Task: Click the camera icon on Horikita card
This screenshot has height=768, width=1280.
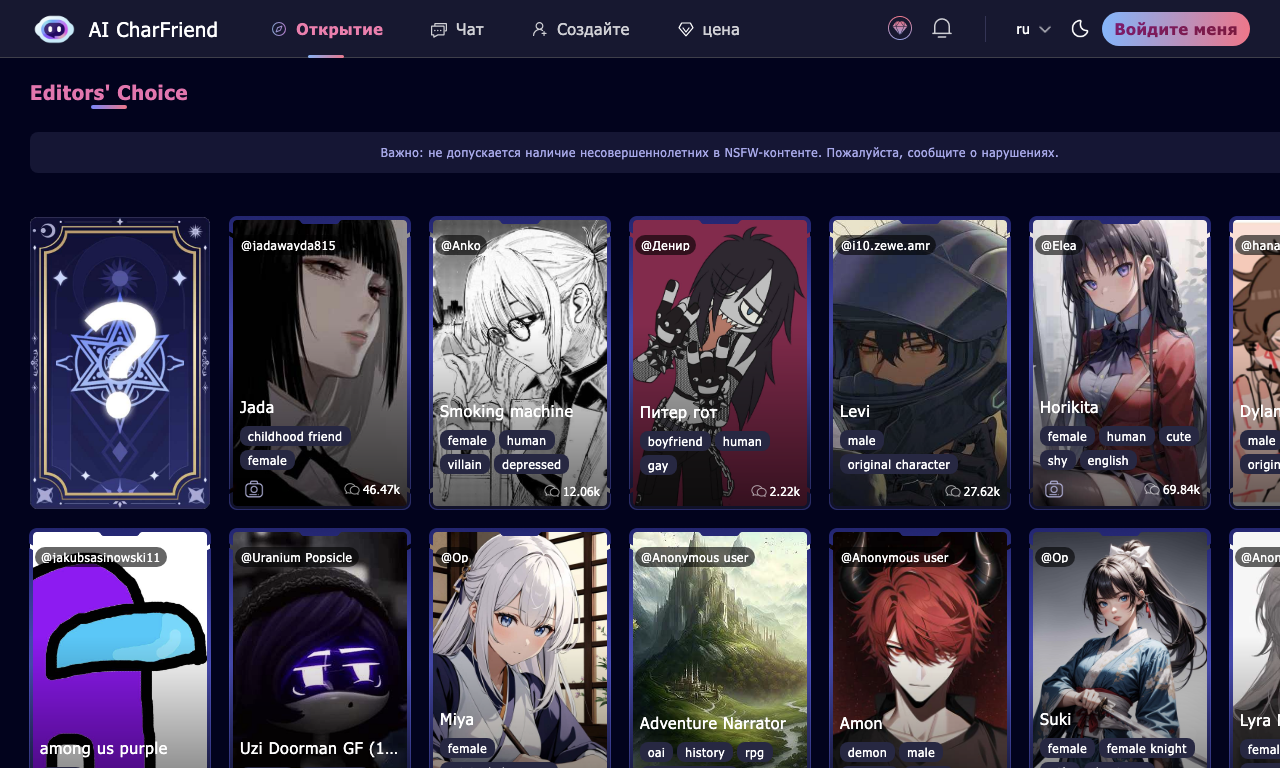Action: [x=1054, y=489]
